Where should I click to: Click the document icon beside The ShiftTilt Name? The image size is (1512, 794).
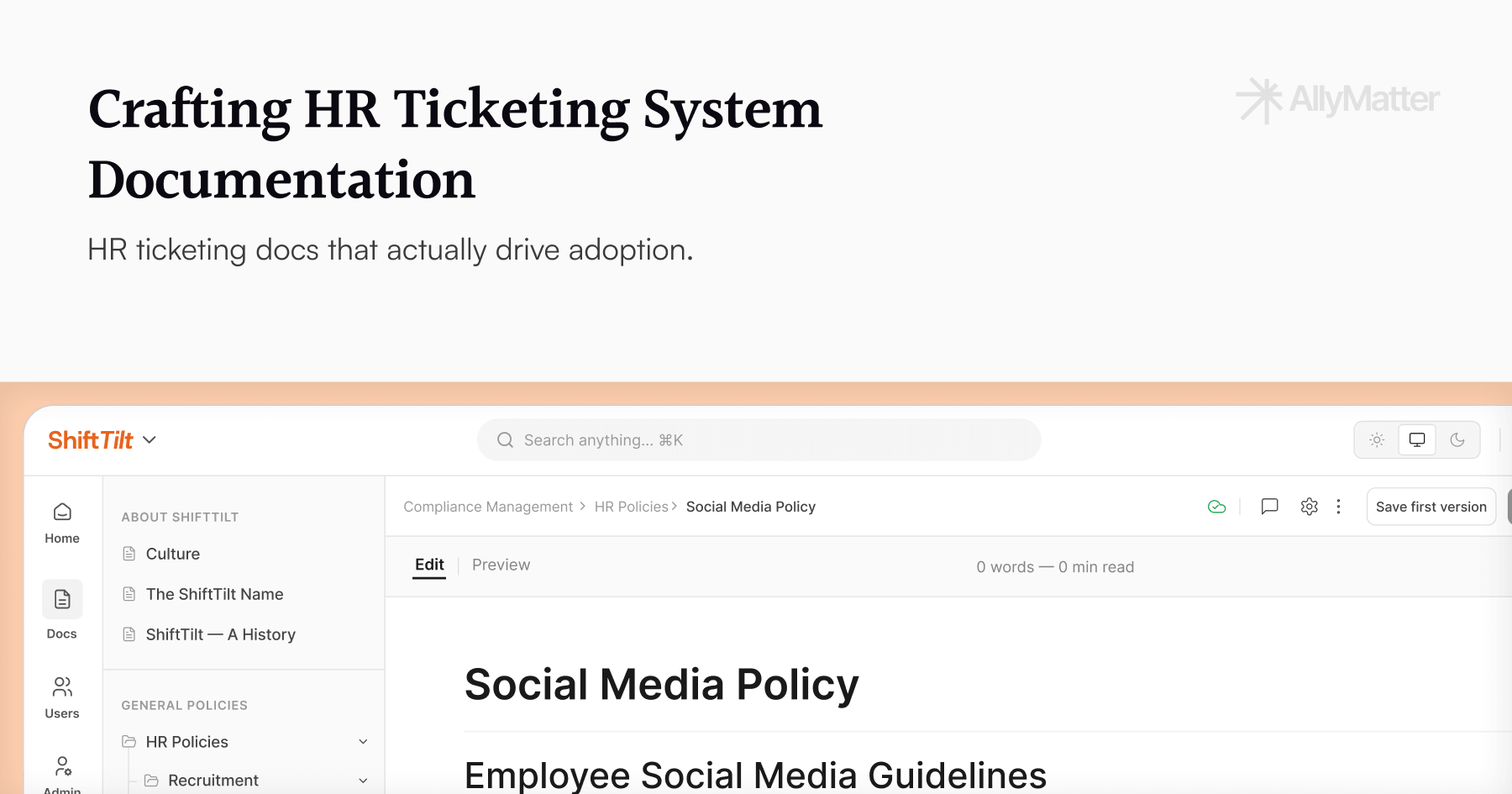pos(129,594)
